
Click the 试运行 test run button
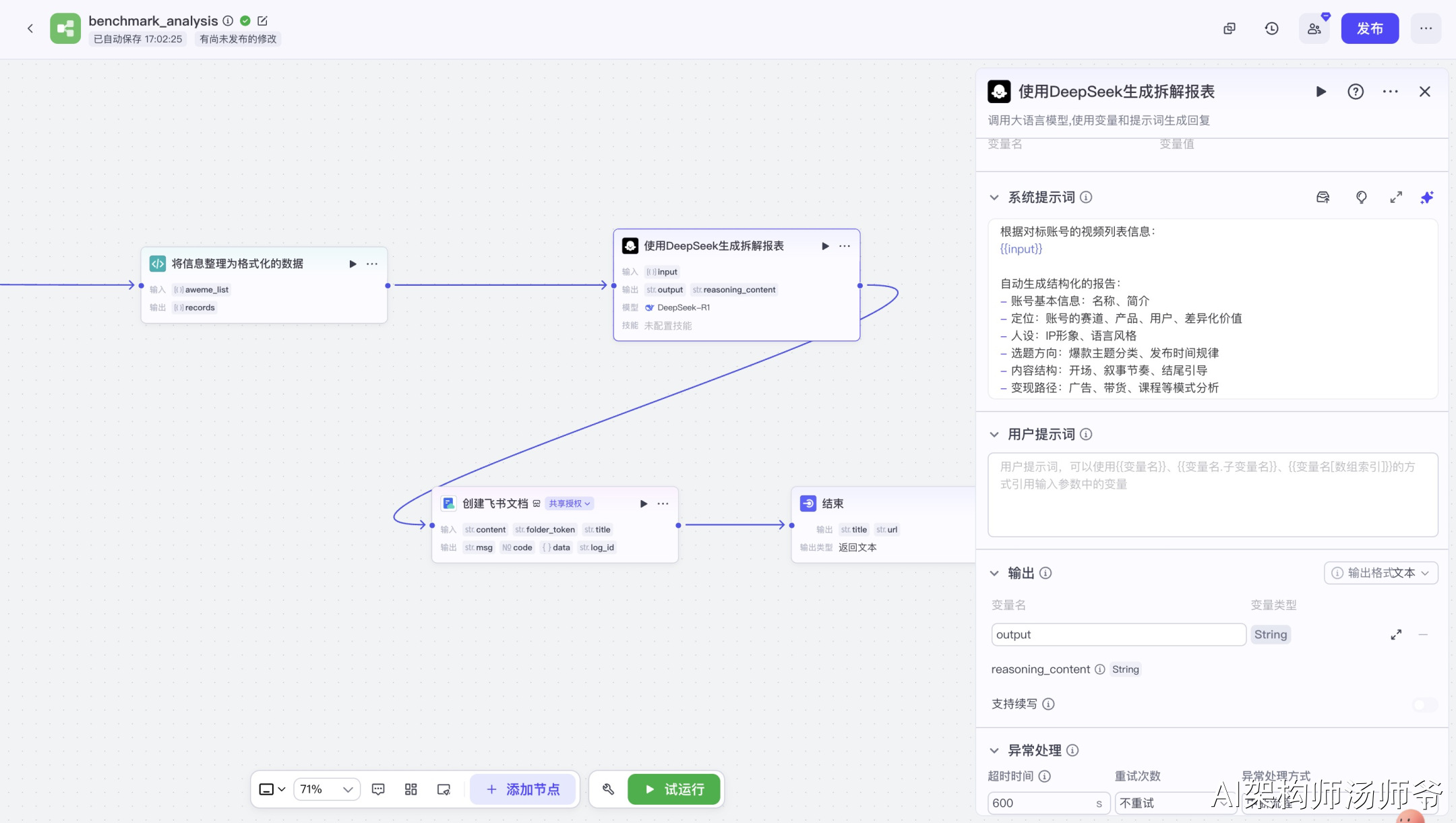point(673,789)
